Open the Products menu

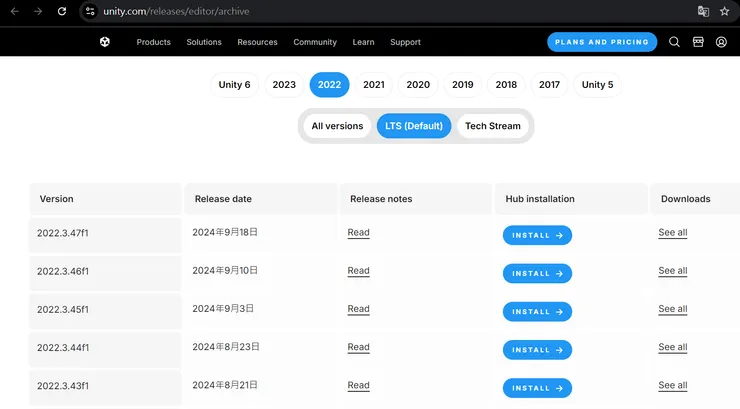click(153, 42)
